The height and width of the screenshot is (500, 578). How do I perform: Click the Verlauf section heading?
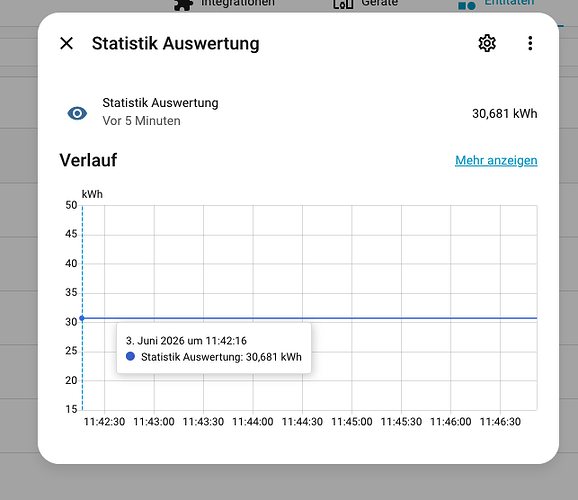point(88,160)
